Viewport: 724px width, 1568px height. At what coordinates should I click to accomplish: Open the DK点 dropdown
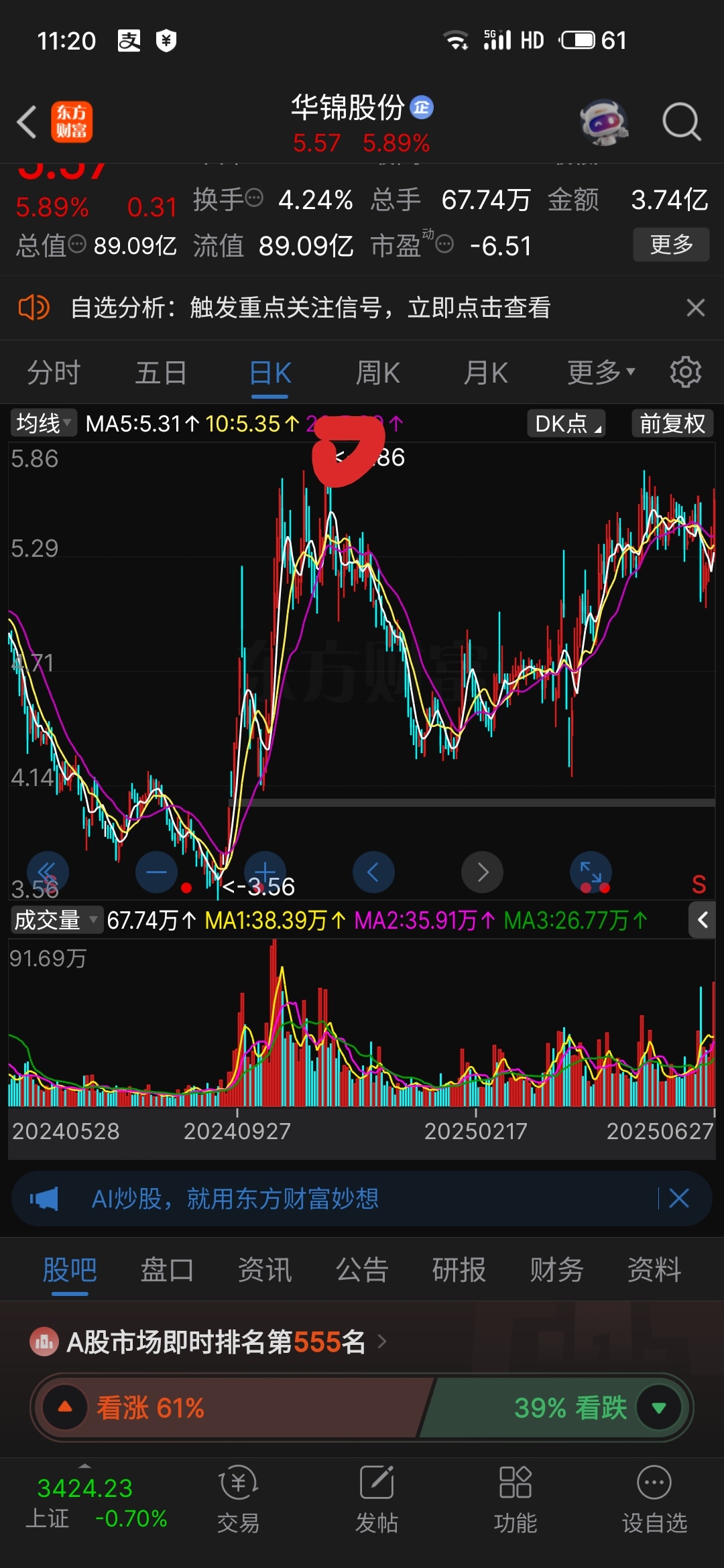tap(567, 423)
